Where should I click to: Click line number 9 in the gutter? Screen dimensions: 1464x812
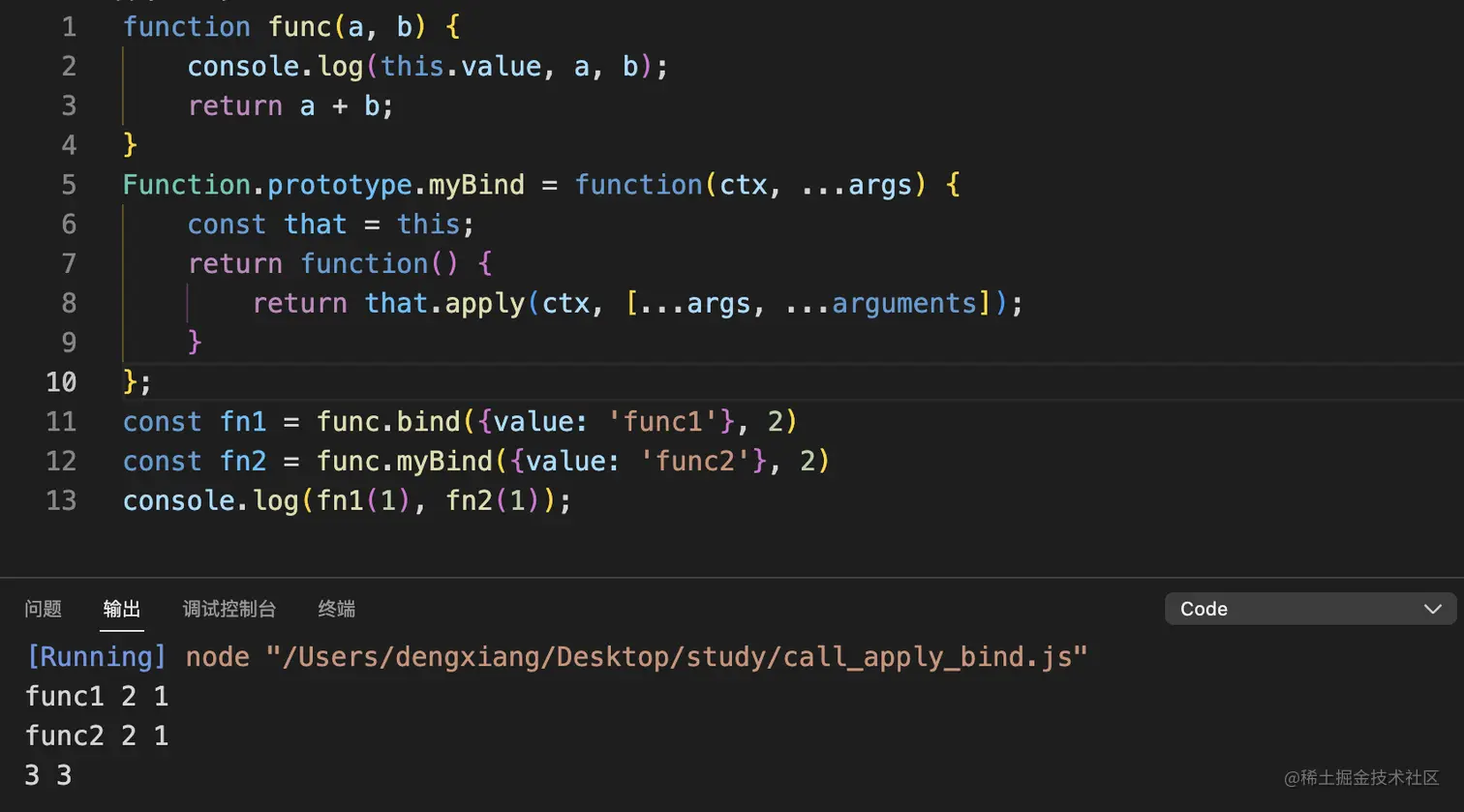69,343
